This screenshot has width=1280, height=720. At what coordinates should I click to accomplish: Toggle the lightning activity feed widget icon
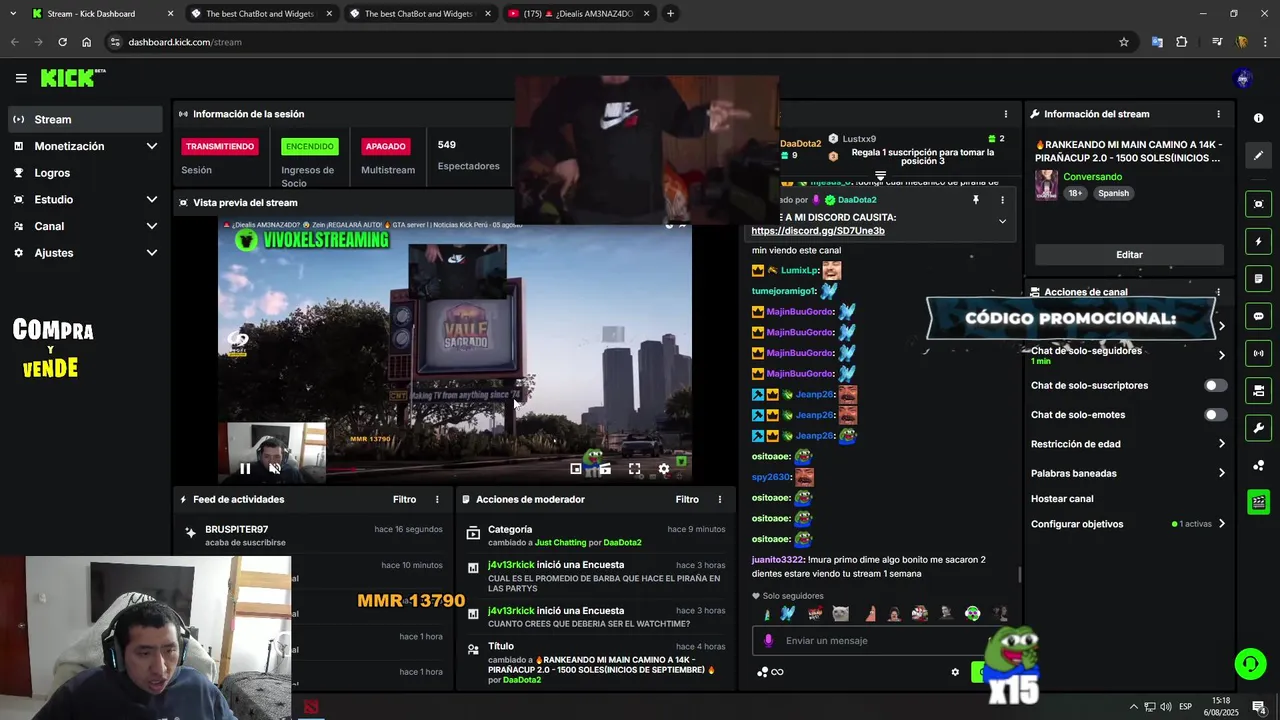(1258, 241)
